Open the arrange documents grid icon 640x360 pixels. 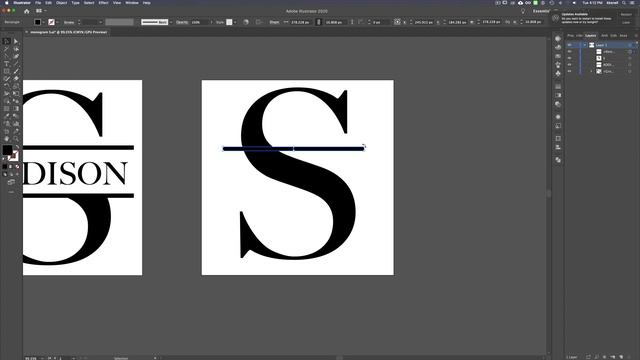39,11
